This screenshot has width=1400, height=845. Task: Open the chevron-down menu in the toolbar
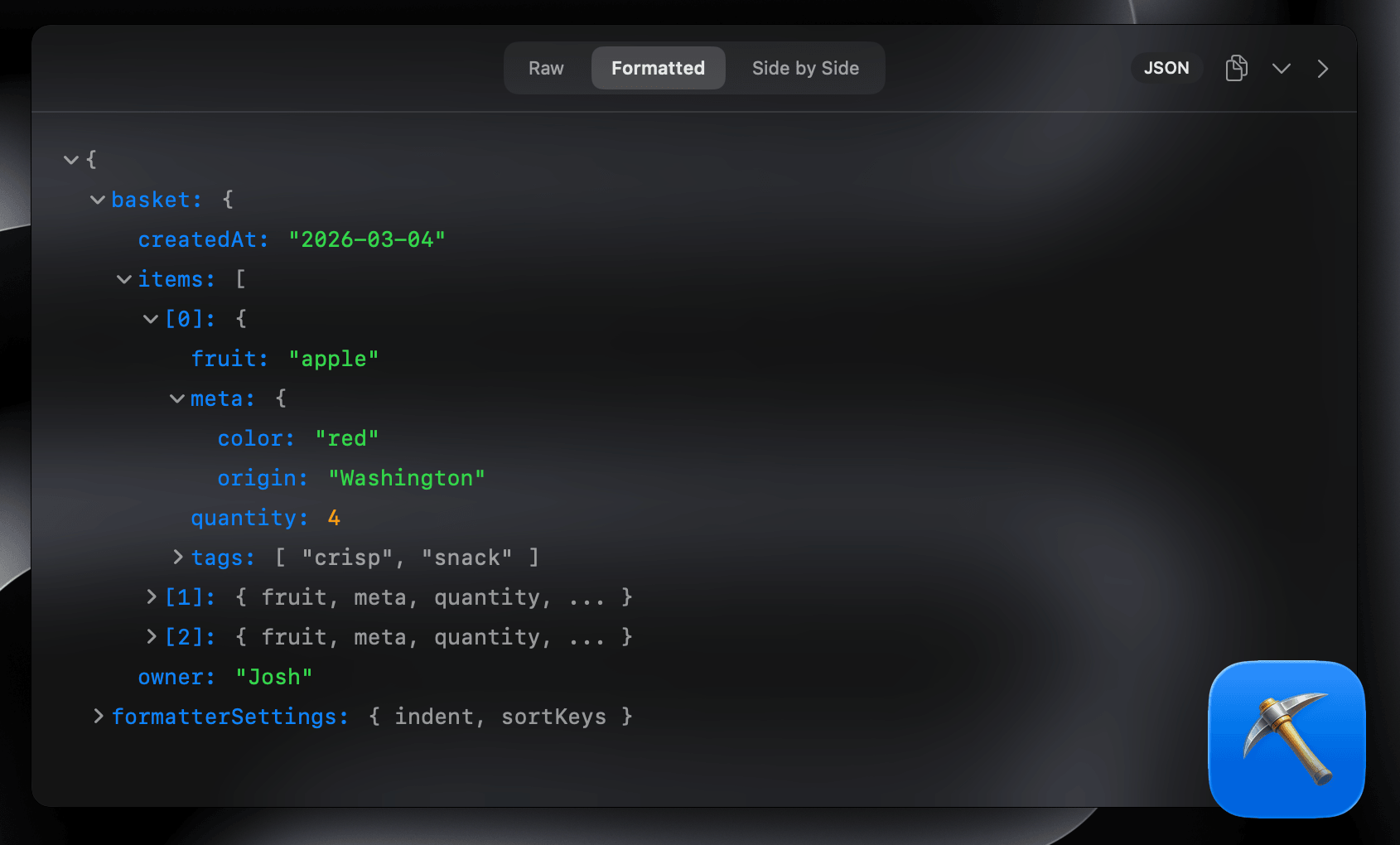pos(1281,70)
